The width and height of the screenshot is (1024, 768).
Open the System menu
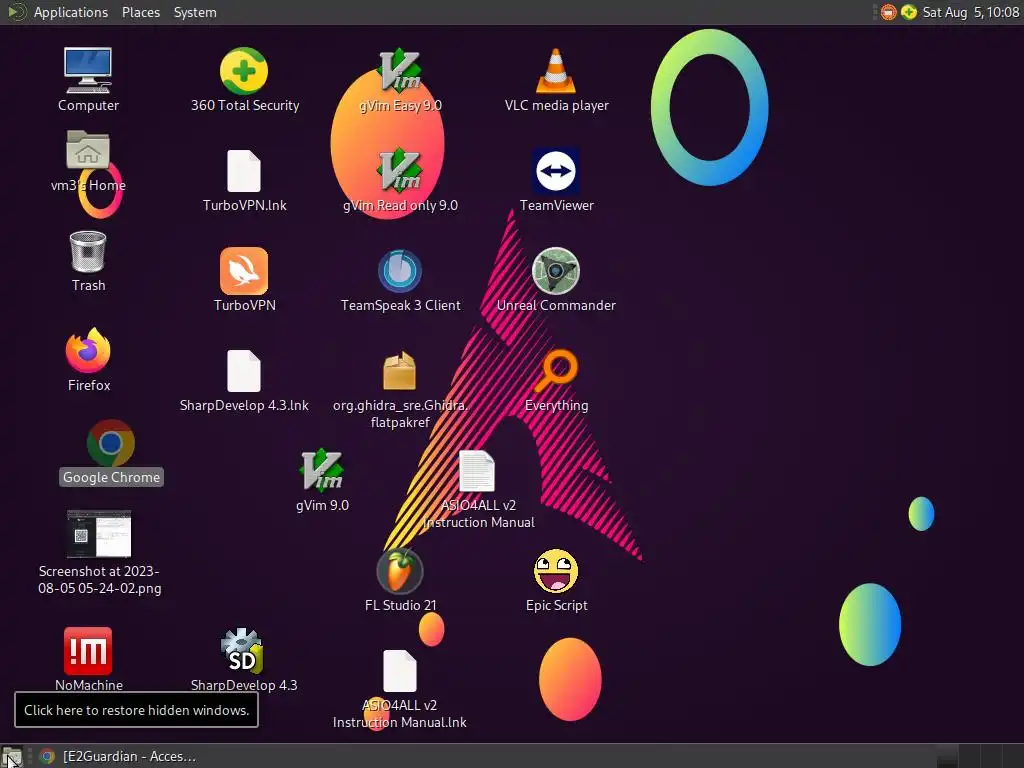(195, 12)
